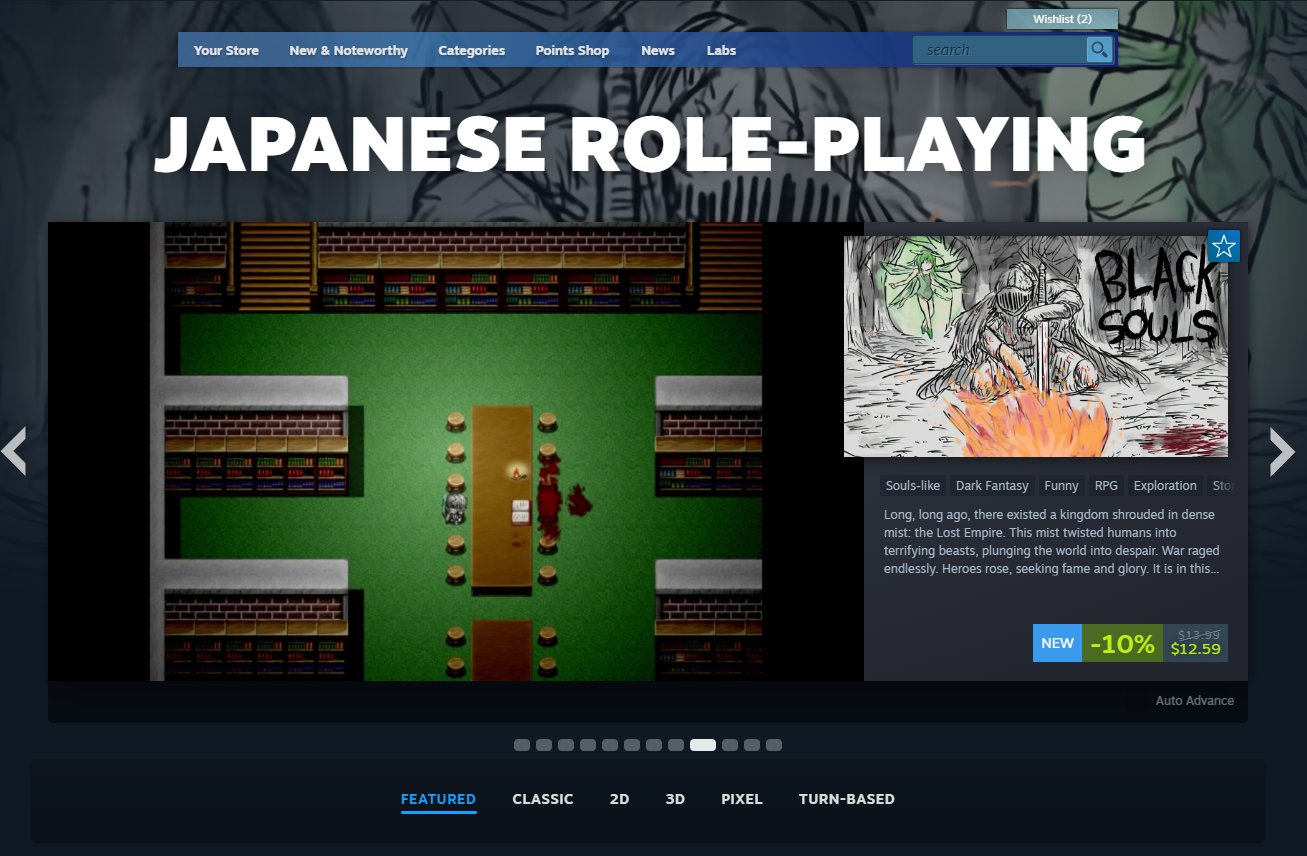
Task: Click the NEW badge on Black Souls
Action: (x=1057, y=643)
